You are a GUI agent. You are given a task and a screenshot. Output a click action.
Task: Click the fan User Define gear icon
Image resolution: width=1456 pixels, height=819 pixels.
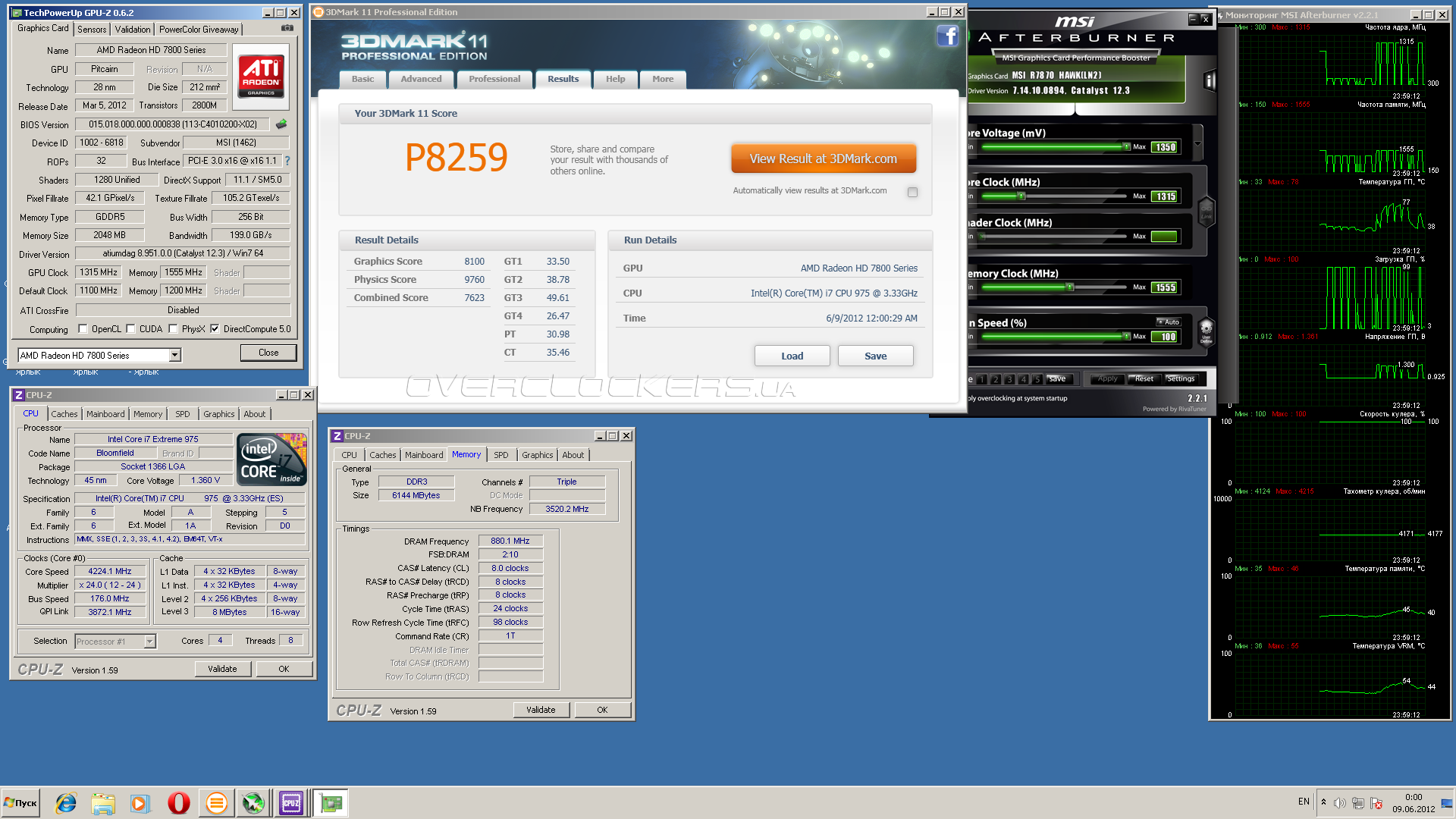[1206, 331]
